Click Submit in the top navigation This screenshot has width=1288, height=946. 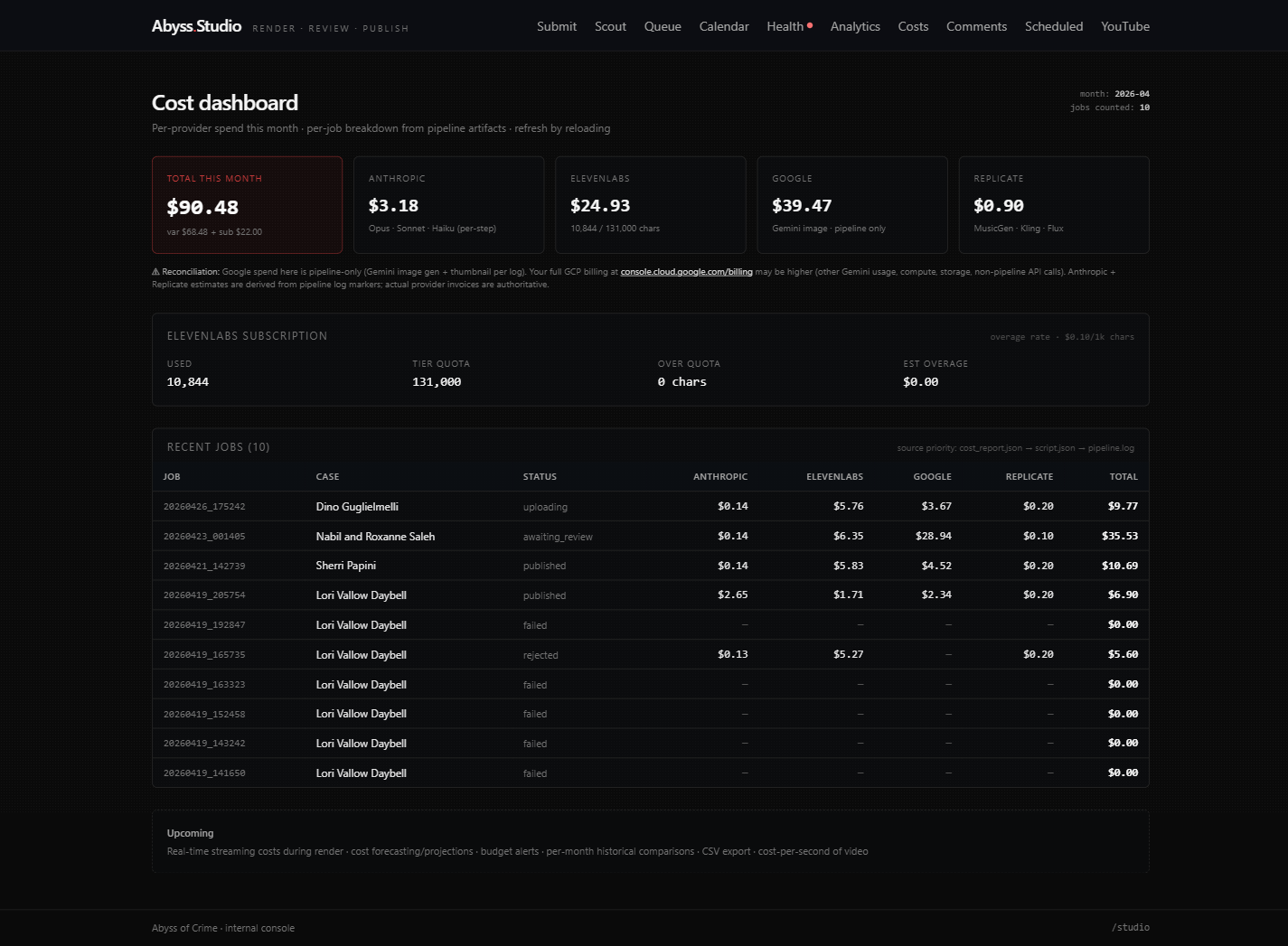click(x=556, y=26)
